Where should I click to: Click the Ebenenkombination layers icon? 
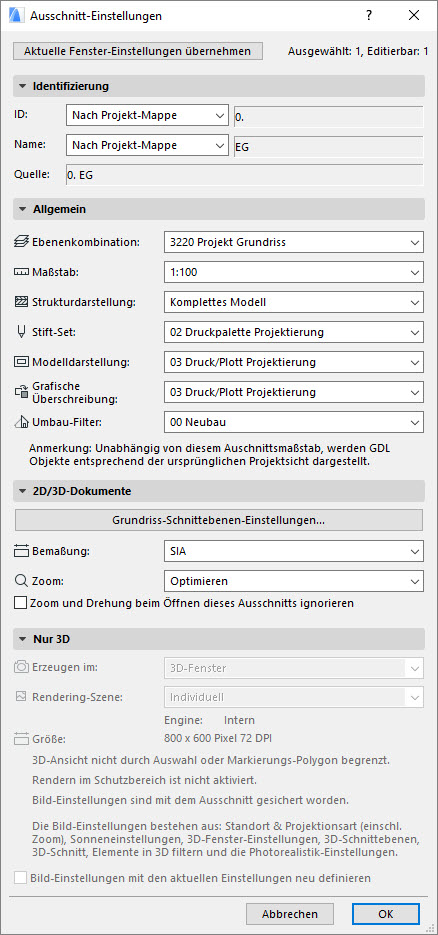(21, 242)
